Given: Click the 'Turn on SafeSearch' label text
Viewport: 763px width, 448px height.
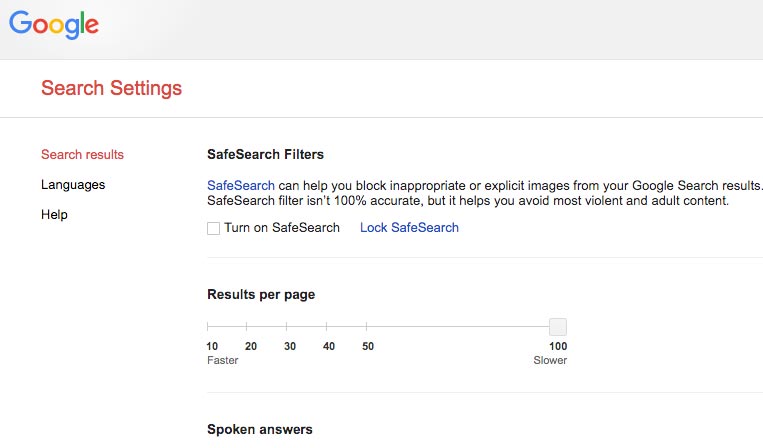Looking at the screenshot, I should coord(282,228).
